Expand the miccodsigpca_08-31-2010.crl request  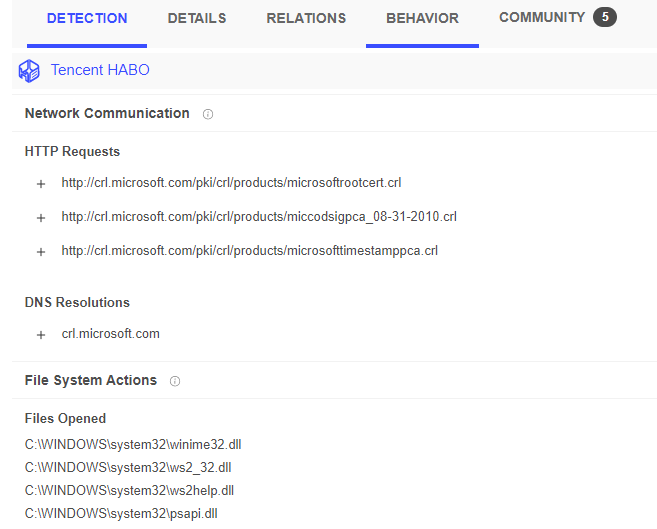(41, 218)
